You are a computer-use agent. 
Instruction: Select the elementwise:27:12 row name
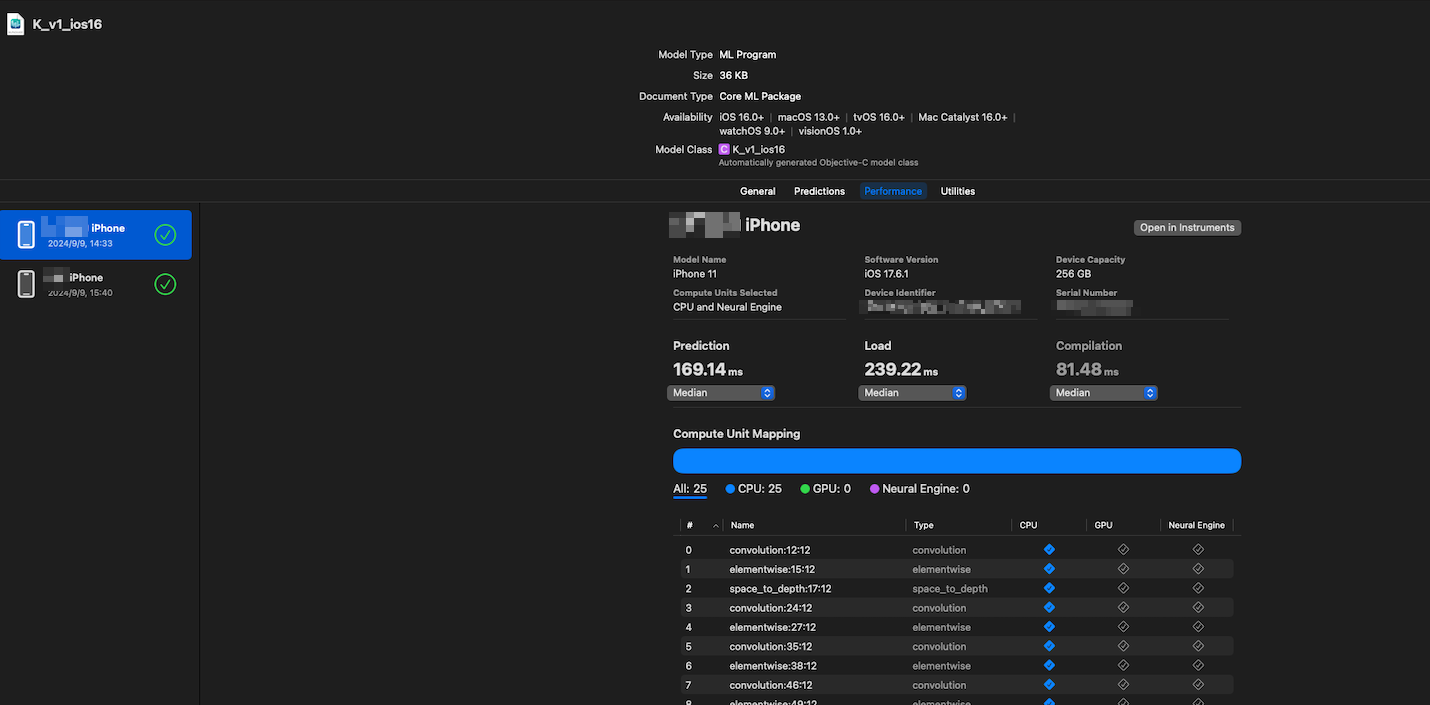773,627
